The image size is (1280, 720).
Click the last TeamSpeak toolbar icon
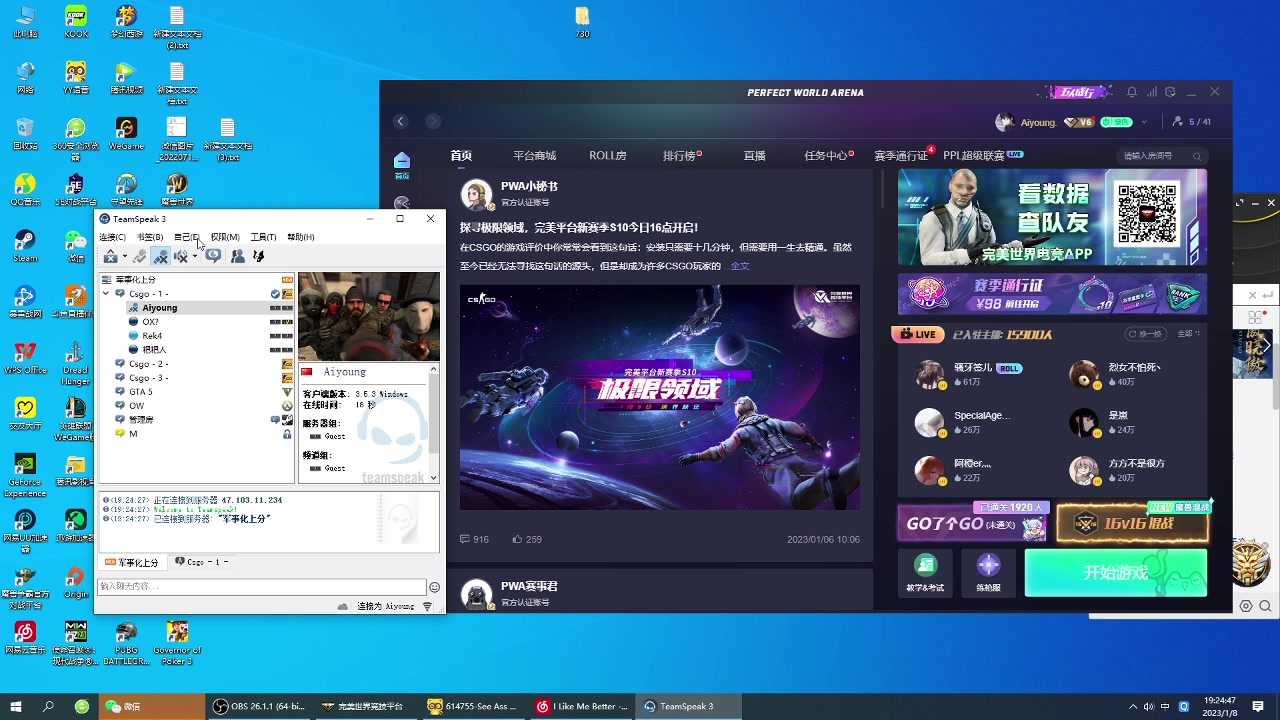pos(258,257)
